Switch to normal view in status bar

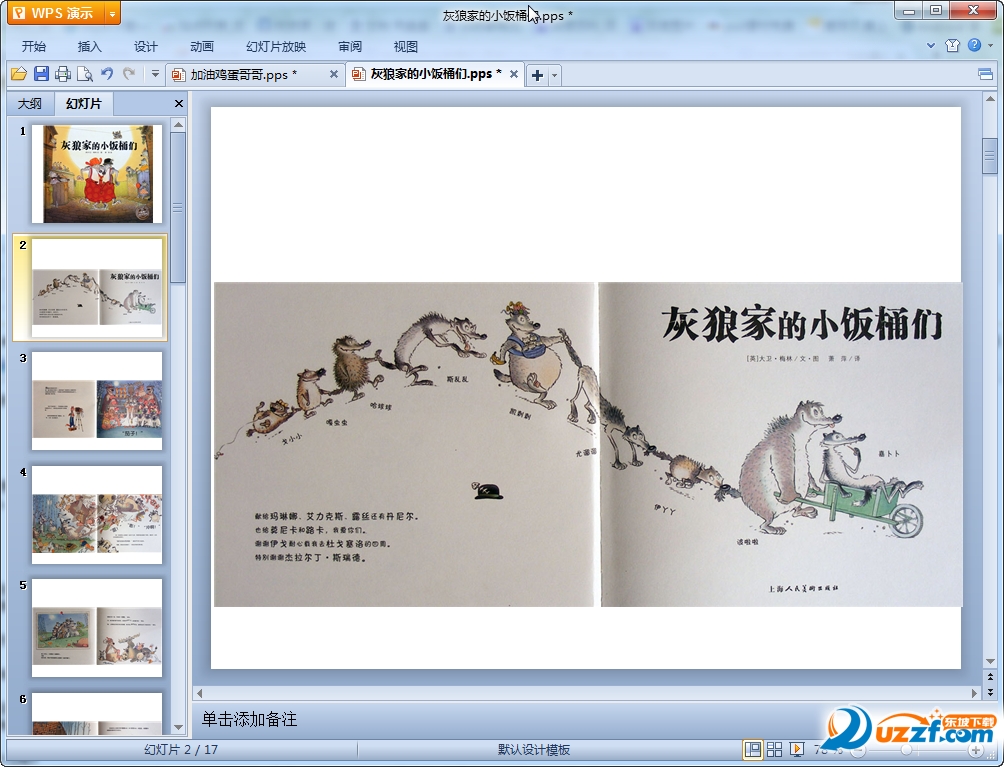tap(753, 749)
